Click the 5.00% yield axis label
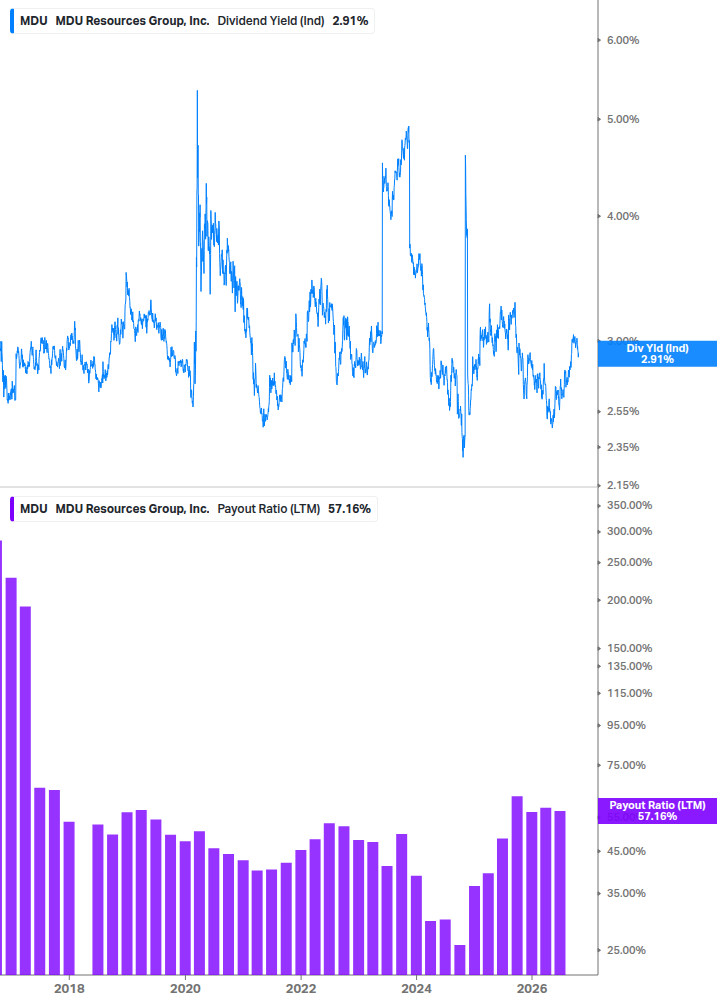 pos(623,119)
